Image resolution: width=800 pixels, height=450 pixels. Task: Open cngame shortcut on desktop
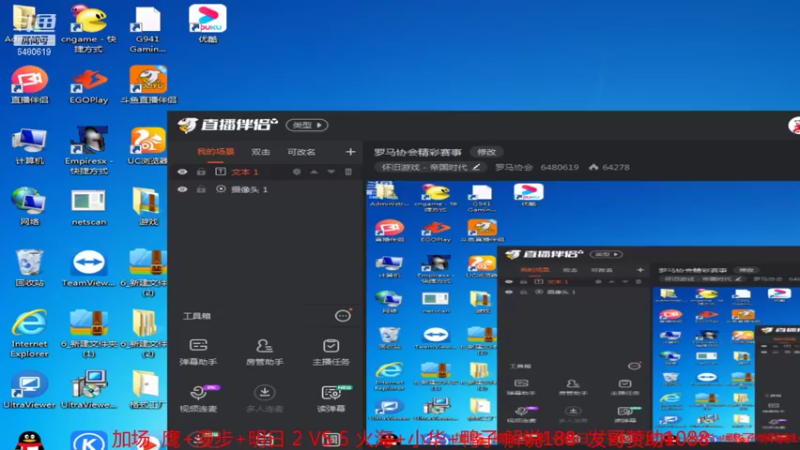pos(89,29)
